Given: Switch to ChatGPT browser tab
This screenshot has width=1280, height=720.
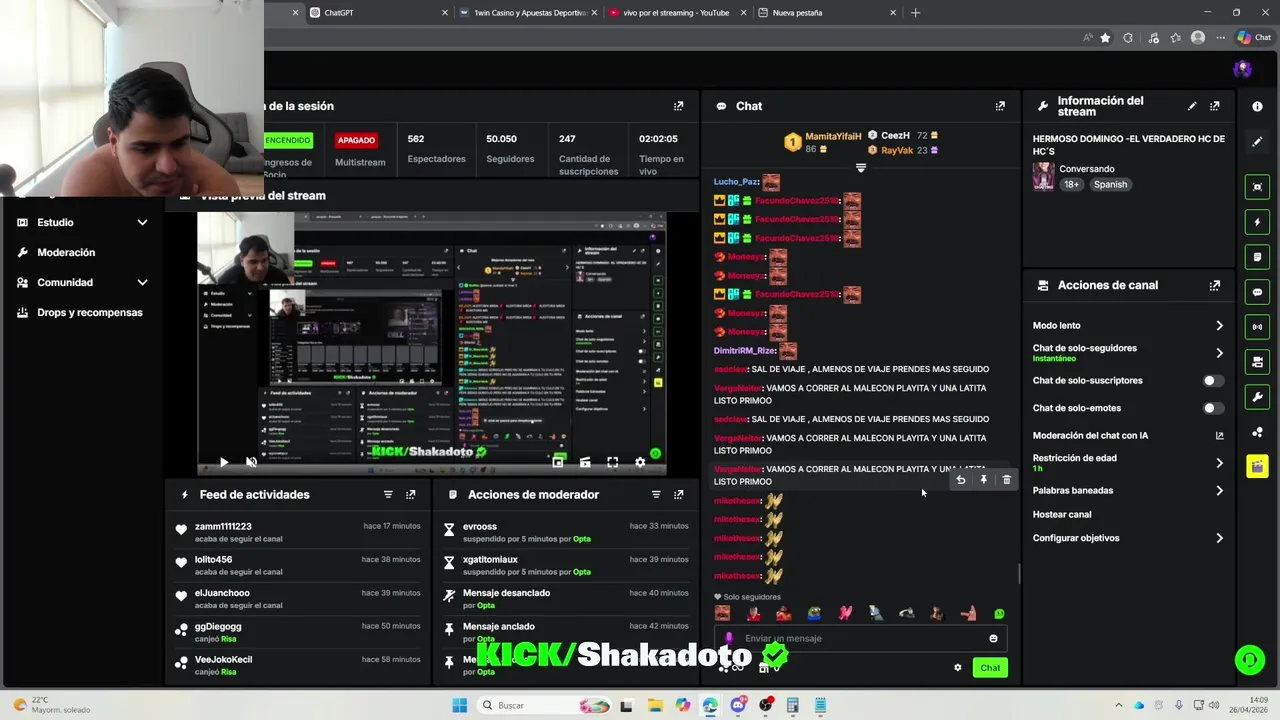Looking at the screenshot, I should tap(378, 13).
